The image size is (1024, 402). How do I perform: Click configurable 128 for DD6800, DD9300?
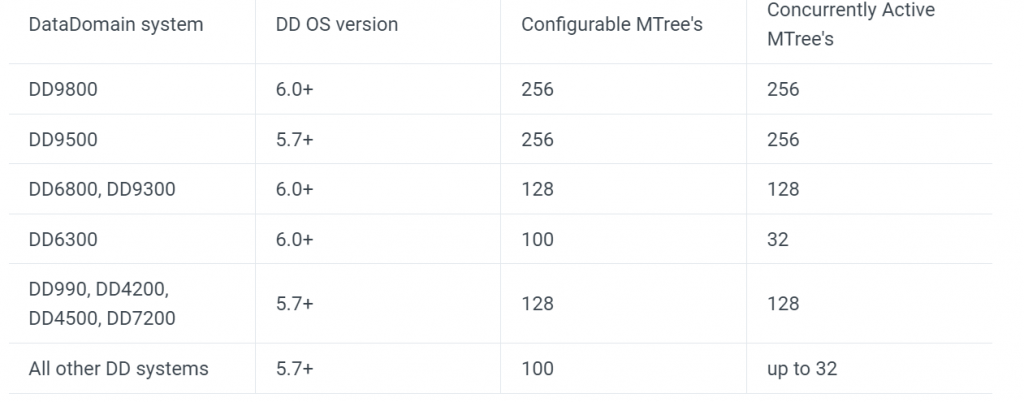tap(537, 189)
